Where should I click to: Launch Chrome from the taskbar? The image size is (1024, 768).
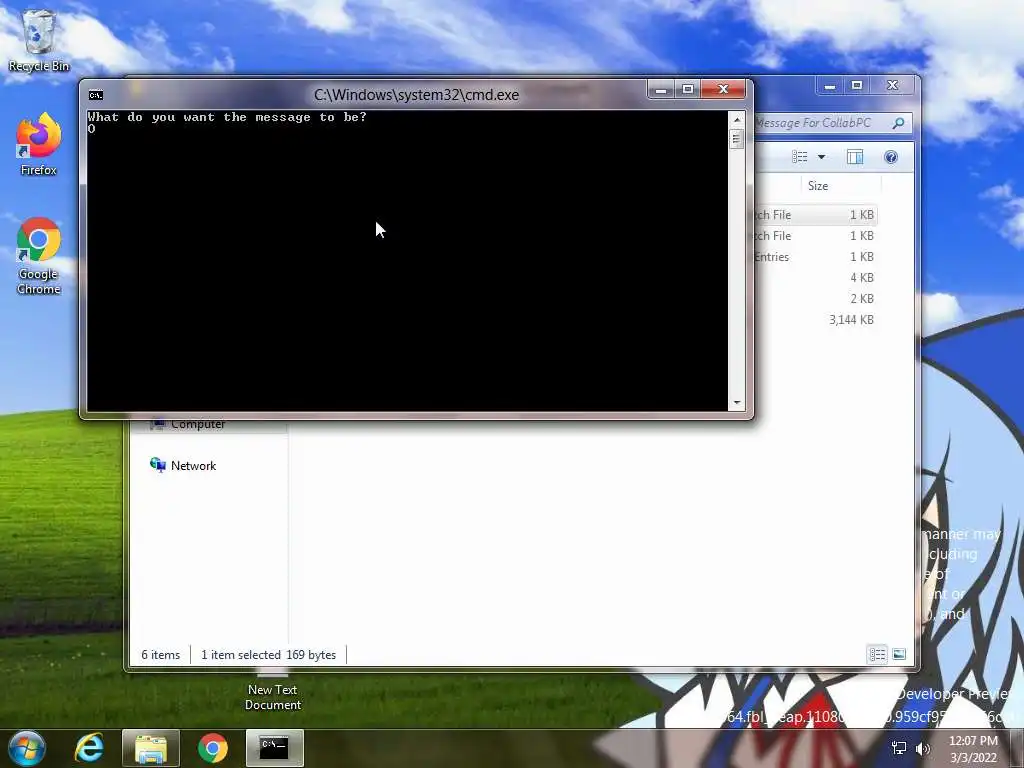pos(213,748)
